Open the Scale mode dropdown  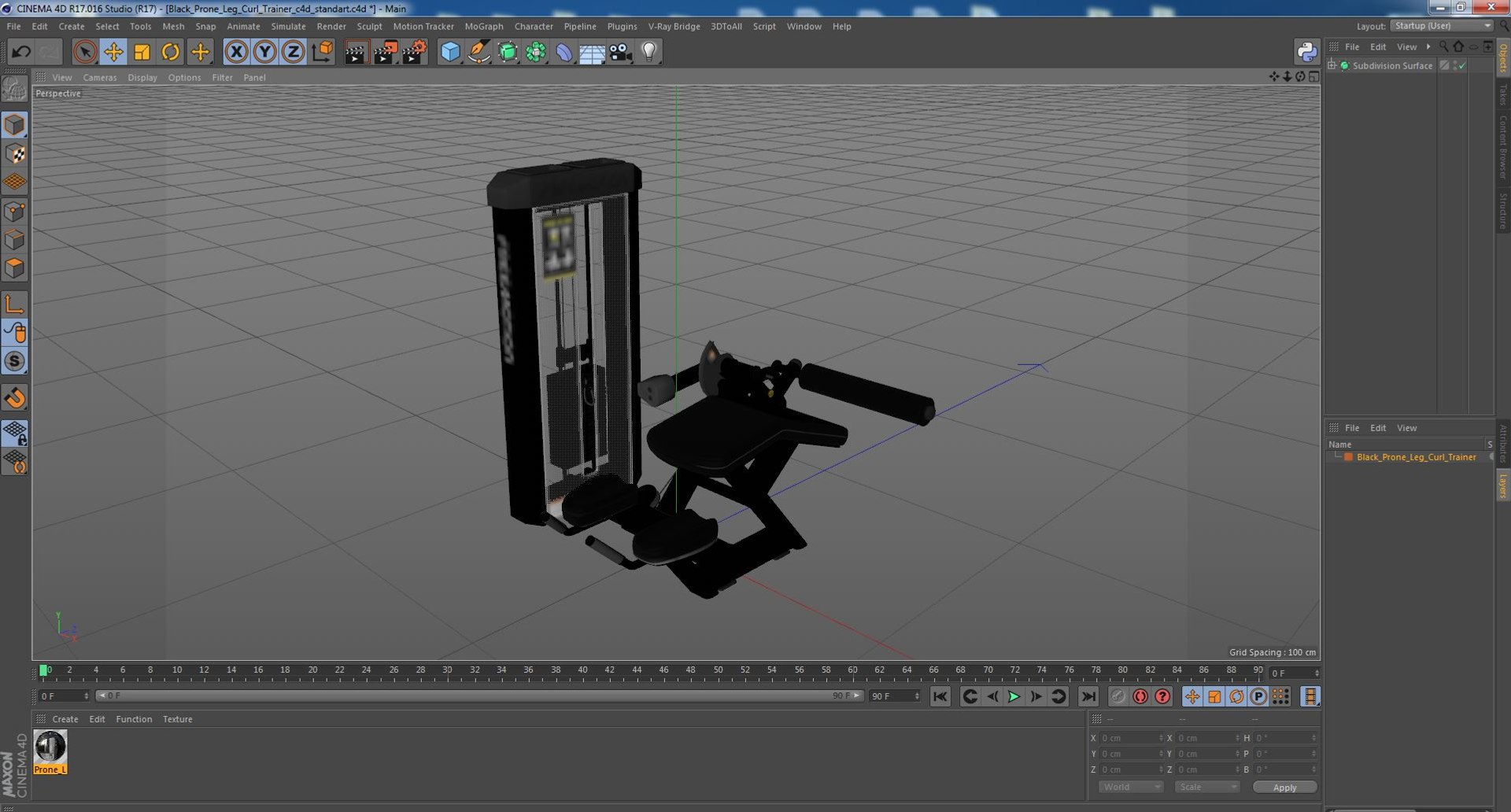coord(1206,787)
